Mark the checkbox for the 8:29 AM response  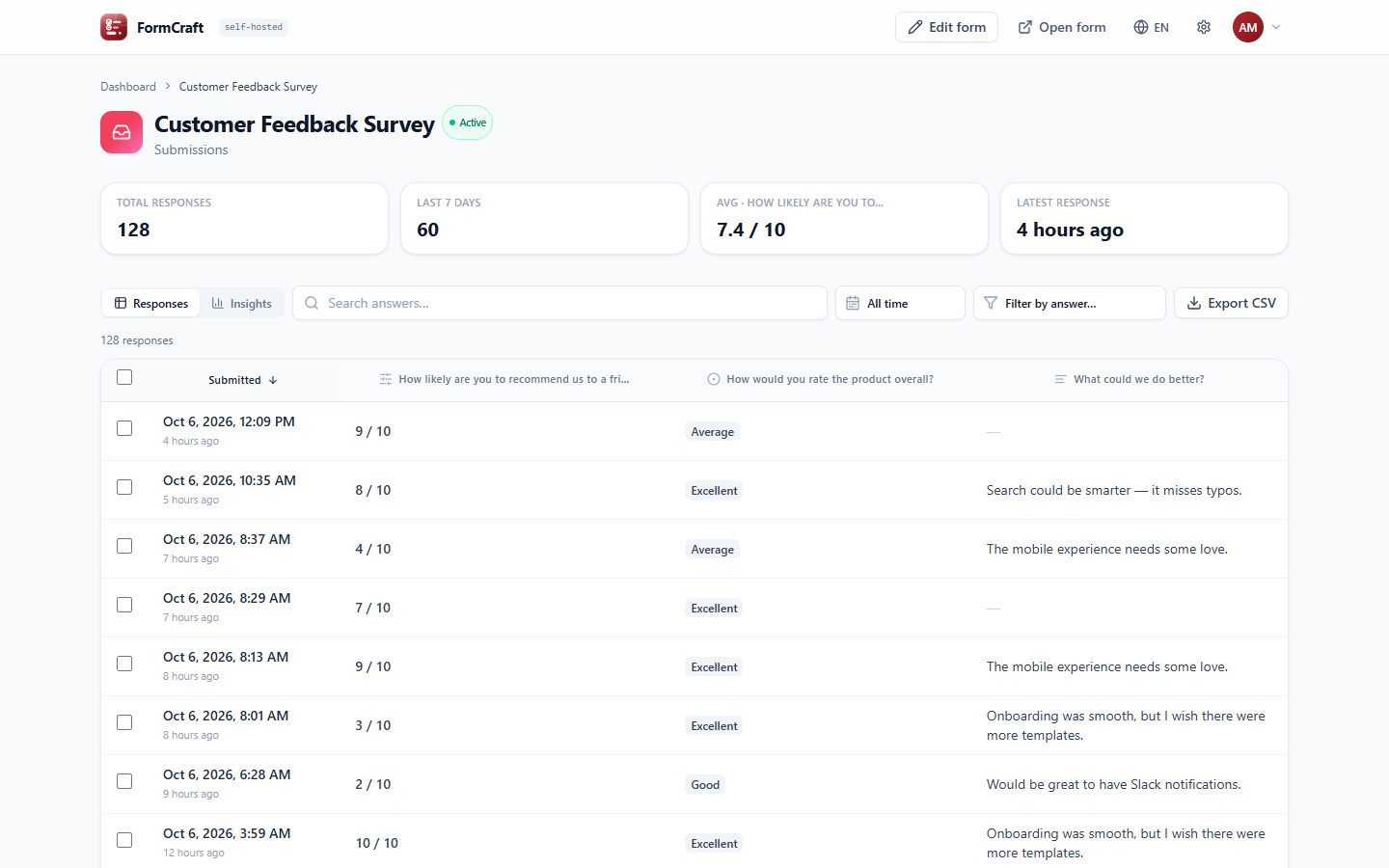click(124, 605)
